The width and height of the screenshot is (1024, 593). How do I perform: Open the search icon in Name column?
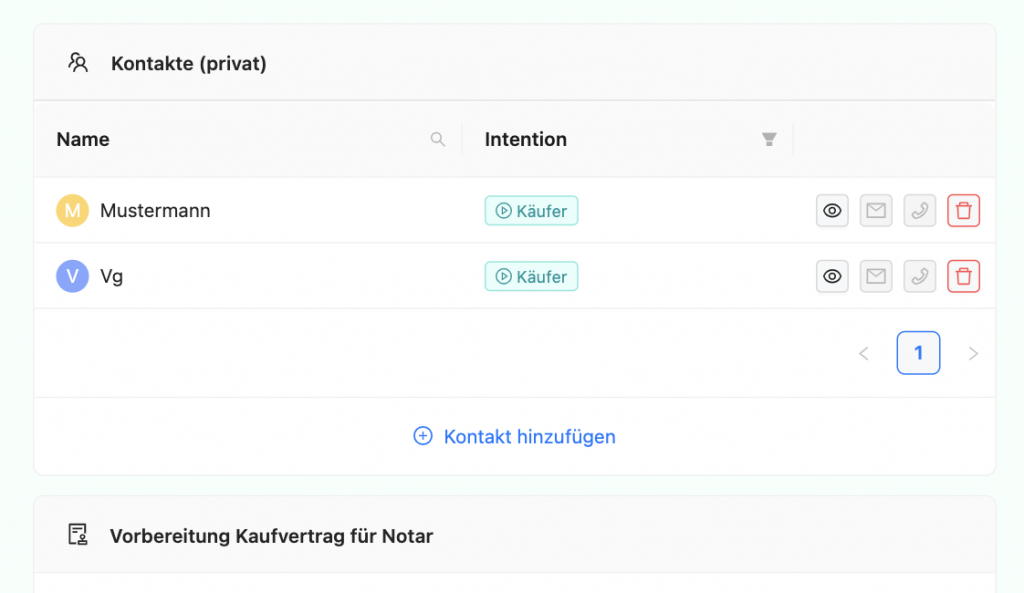pyautogui.click(x=438, y=139)
